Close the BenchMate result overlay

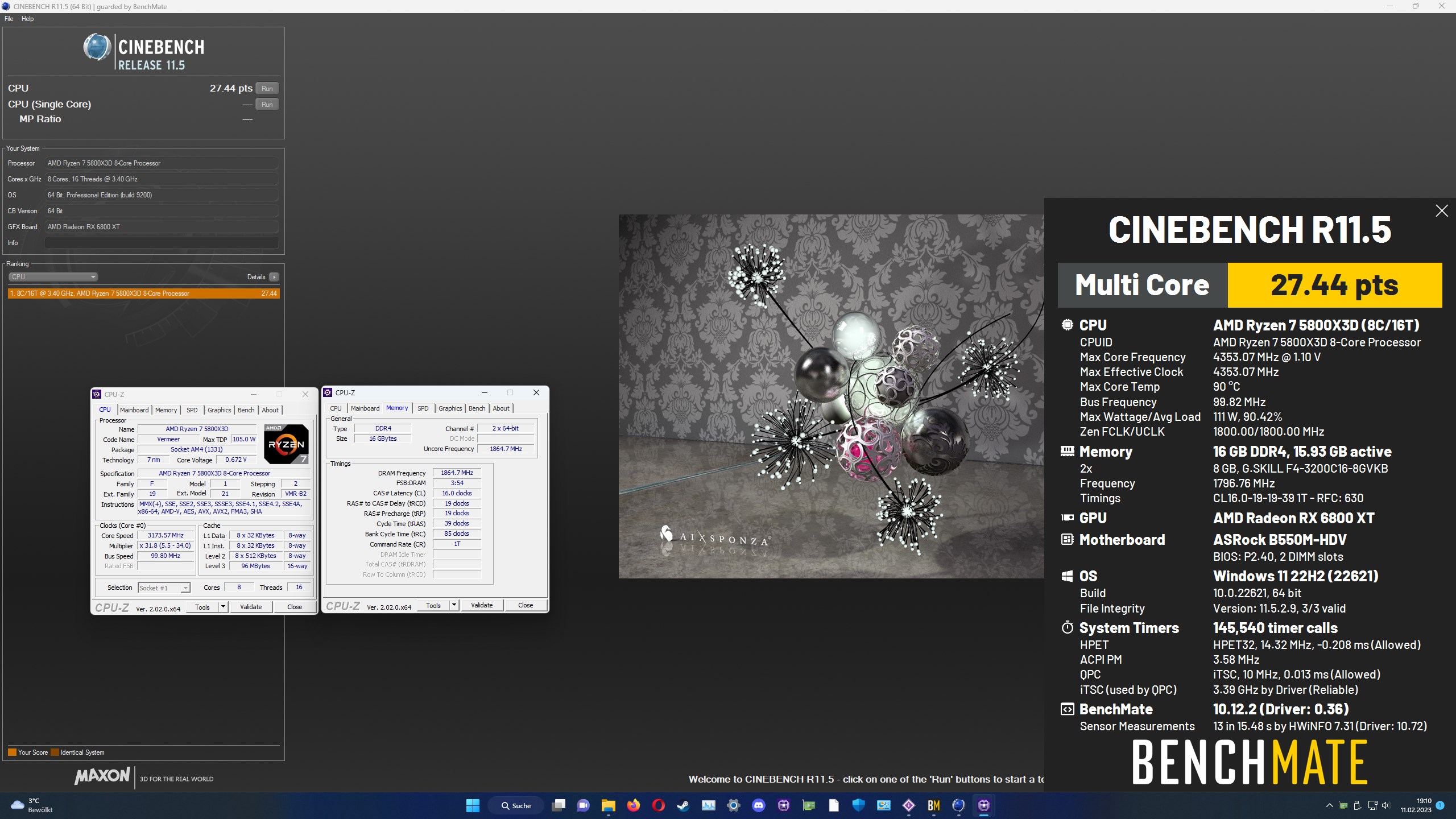1441,211
